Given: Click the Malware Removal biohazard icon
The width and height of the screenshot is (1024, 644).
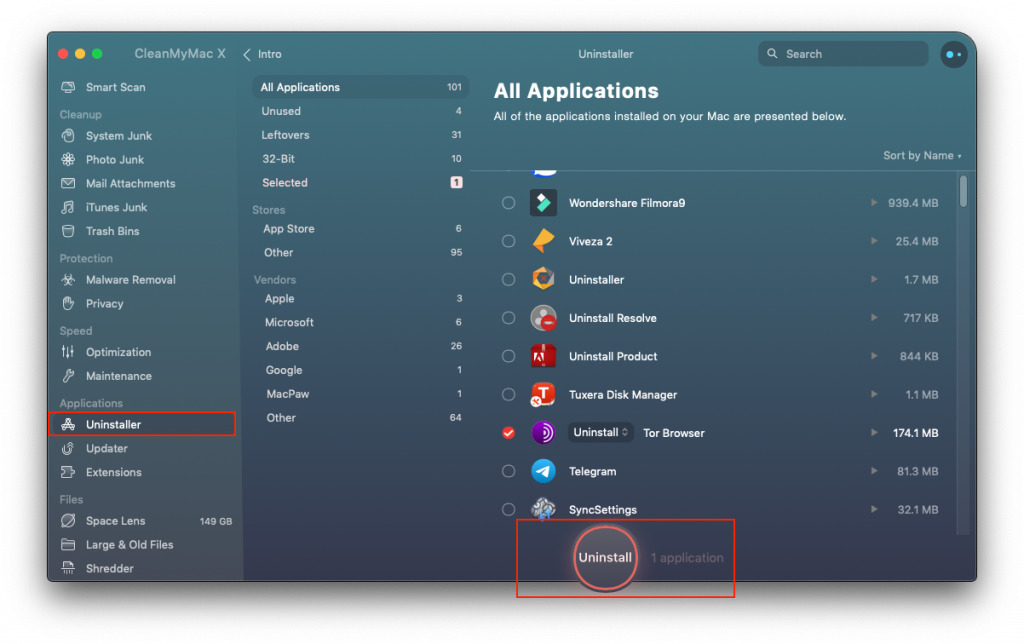Looking at the screenshot, I should tap(68, 280).
